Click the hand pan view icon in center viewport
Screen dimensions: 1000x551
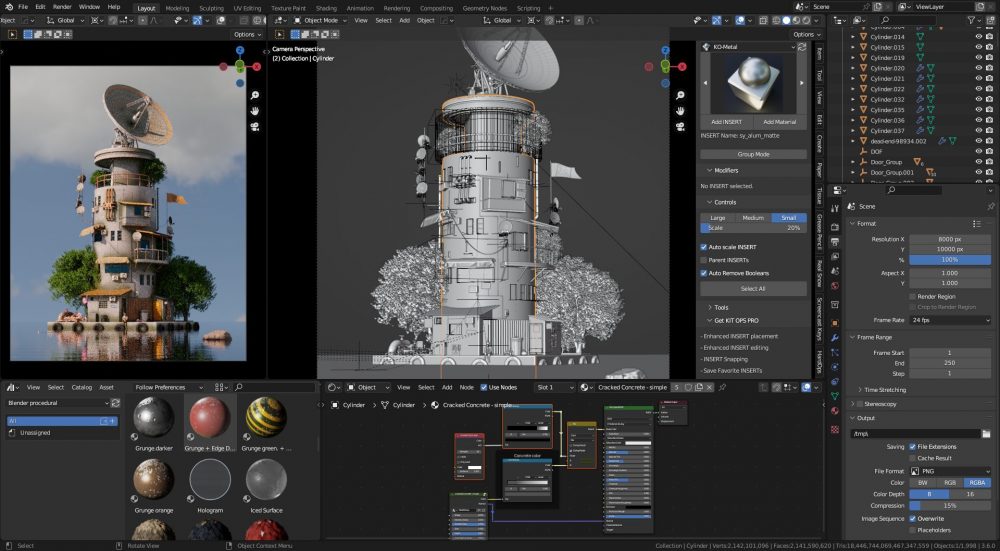click(679, 110)
